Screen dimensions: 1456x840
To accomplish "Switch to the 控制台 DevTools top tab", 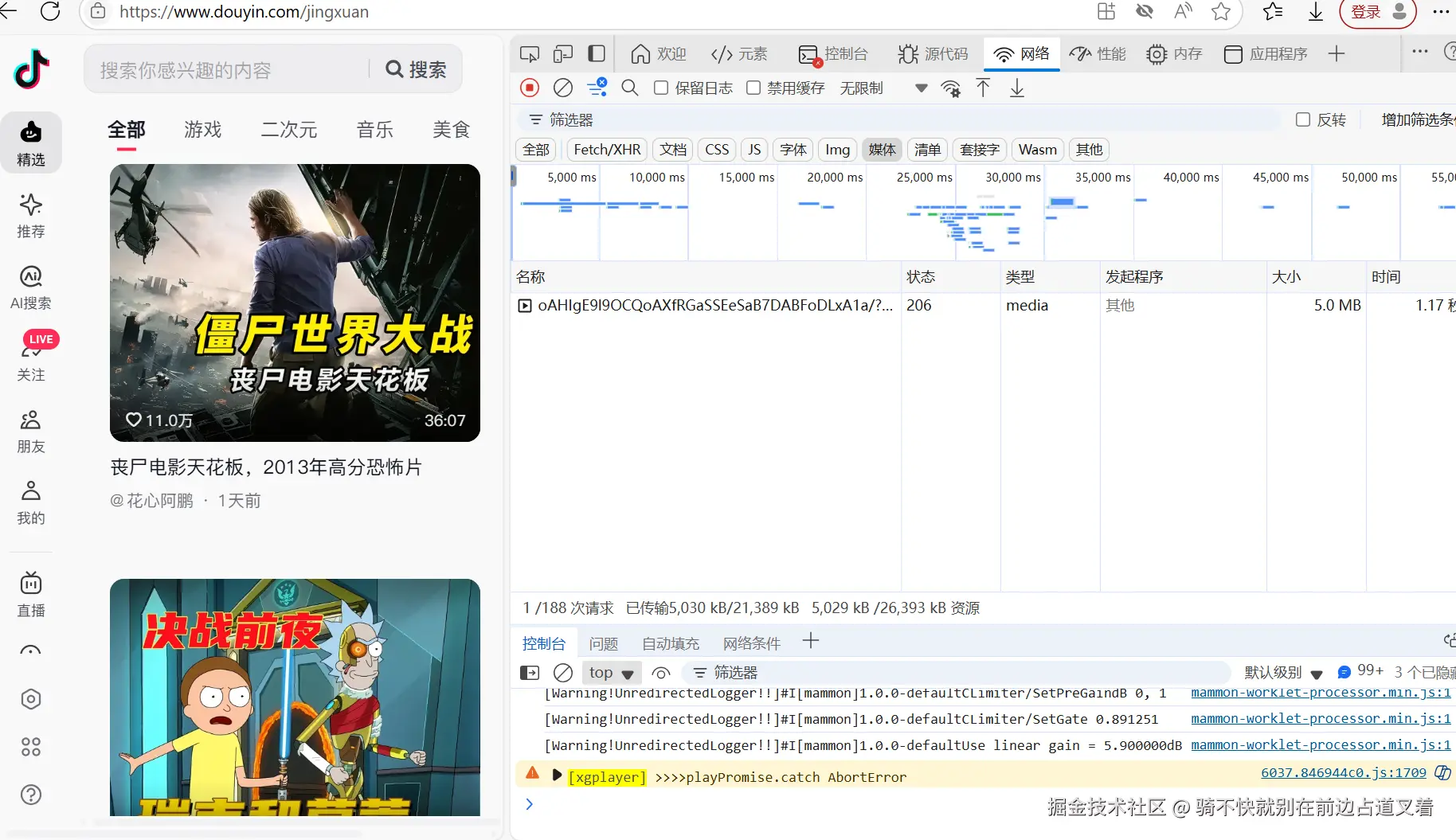I will click(x=833, y=54).
